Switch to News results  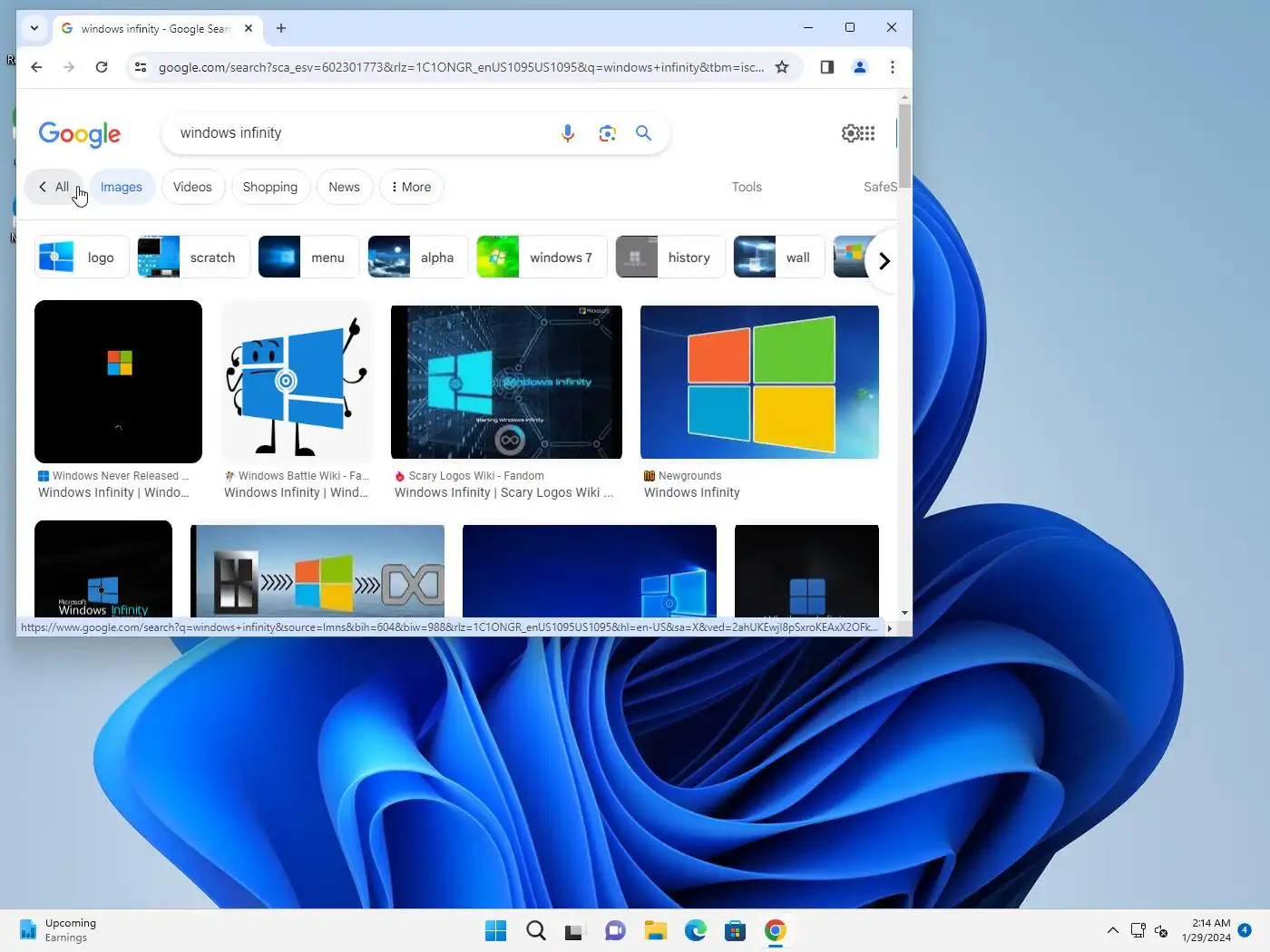pos(345,187)
